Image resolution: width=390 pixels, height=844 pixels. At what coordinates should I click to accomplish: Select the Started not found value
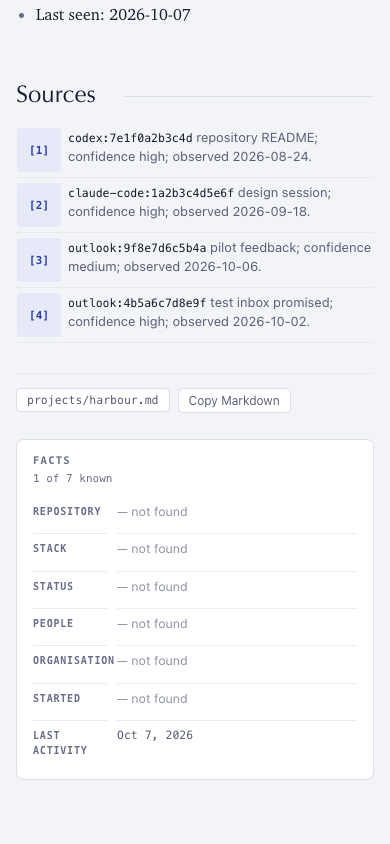click(x=152, y=699)
